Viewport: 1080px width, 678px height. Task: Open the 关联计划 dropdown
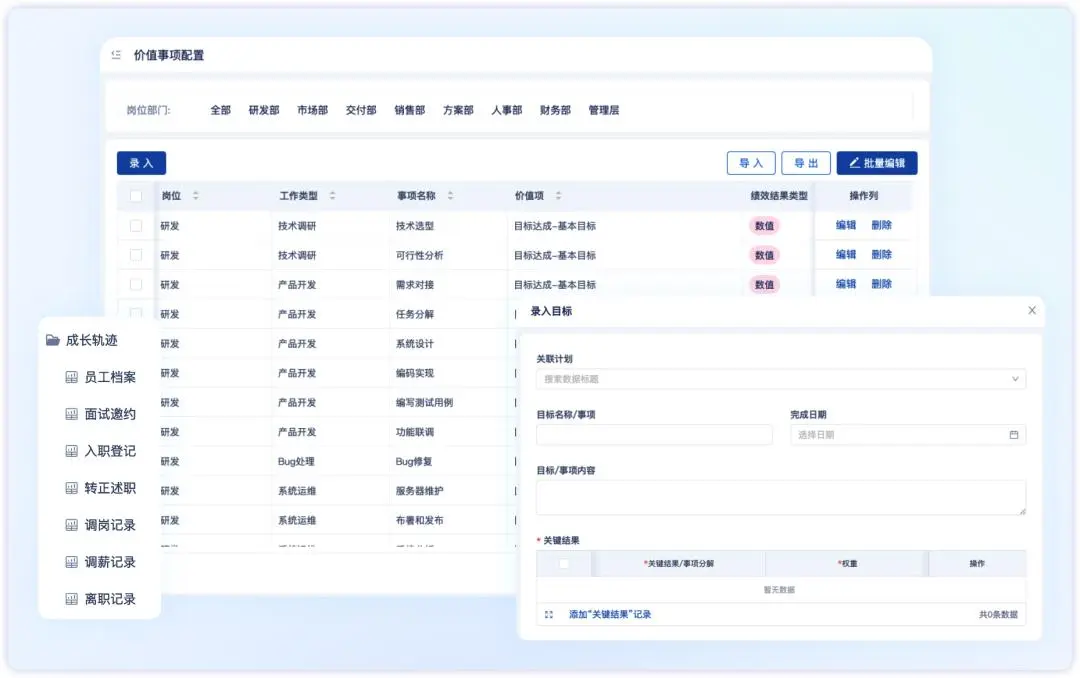[x=780, y=379]
